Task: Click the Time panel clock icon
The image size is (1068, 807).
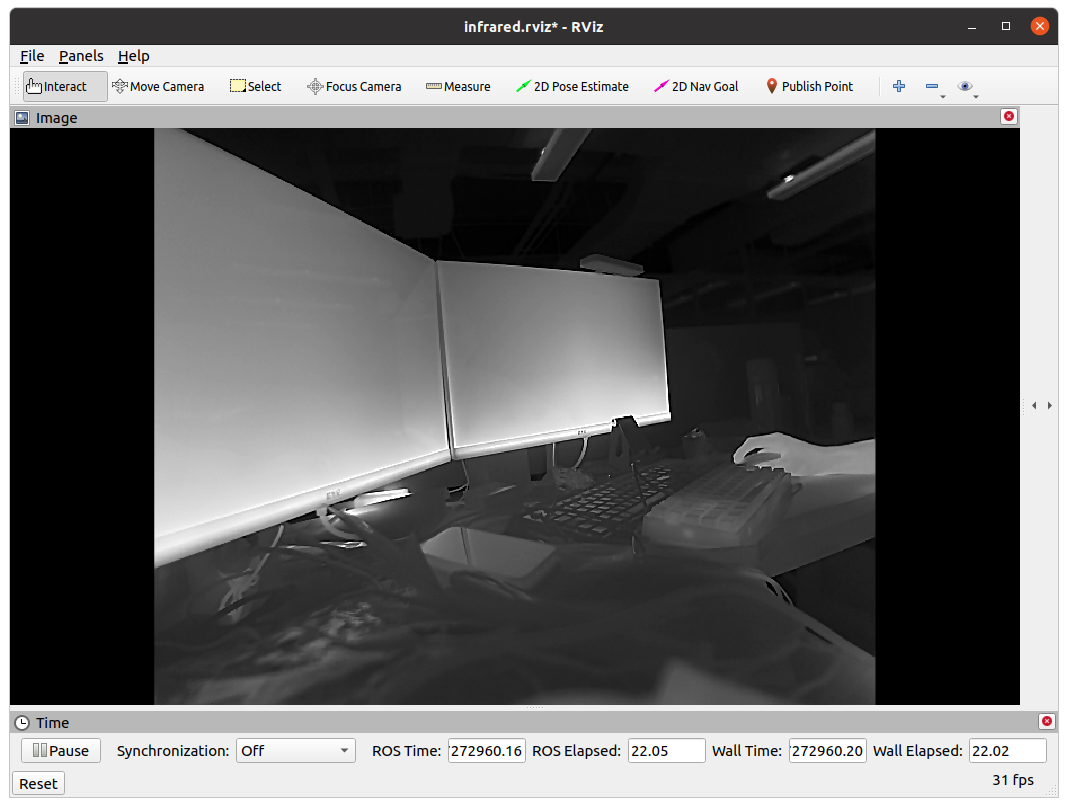Action: coord(22,723)
